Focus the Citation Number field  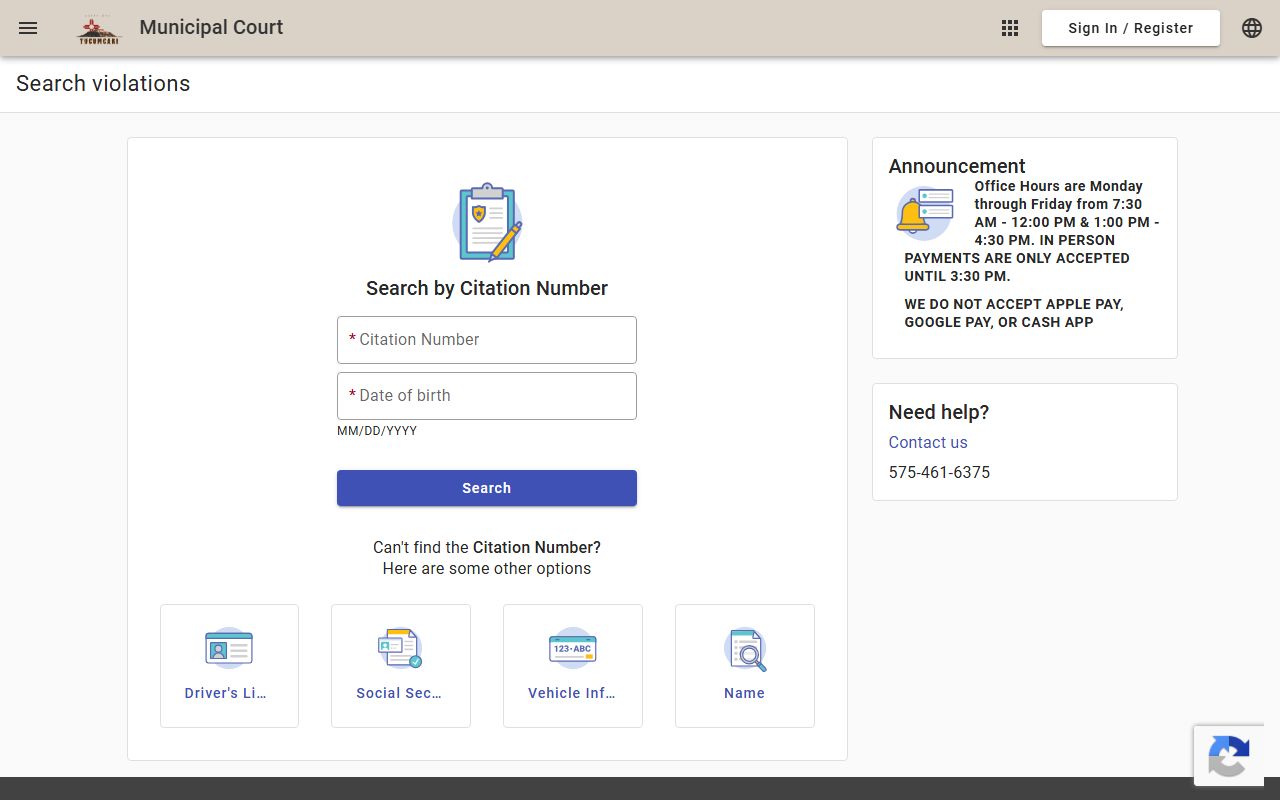487,340
